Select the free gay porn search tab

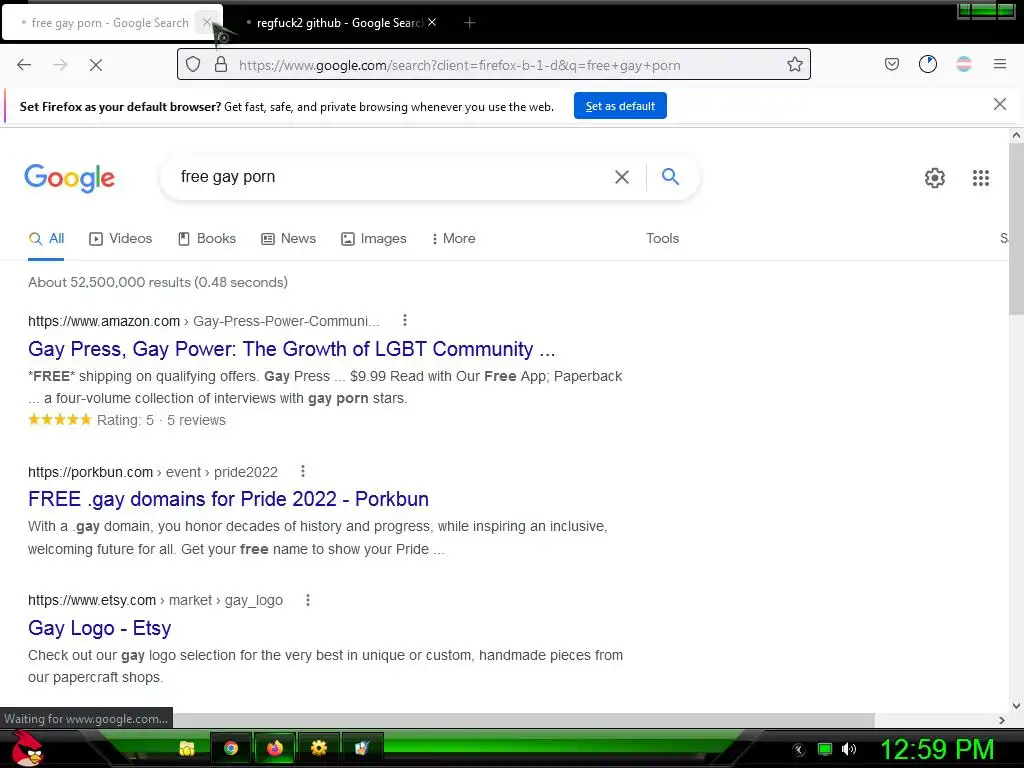108,23
